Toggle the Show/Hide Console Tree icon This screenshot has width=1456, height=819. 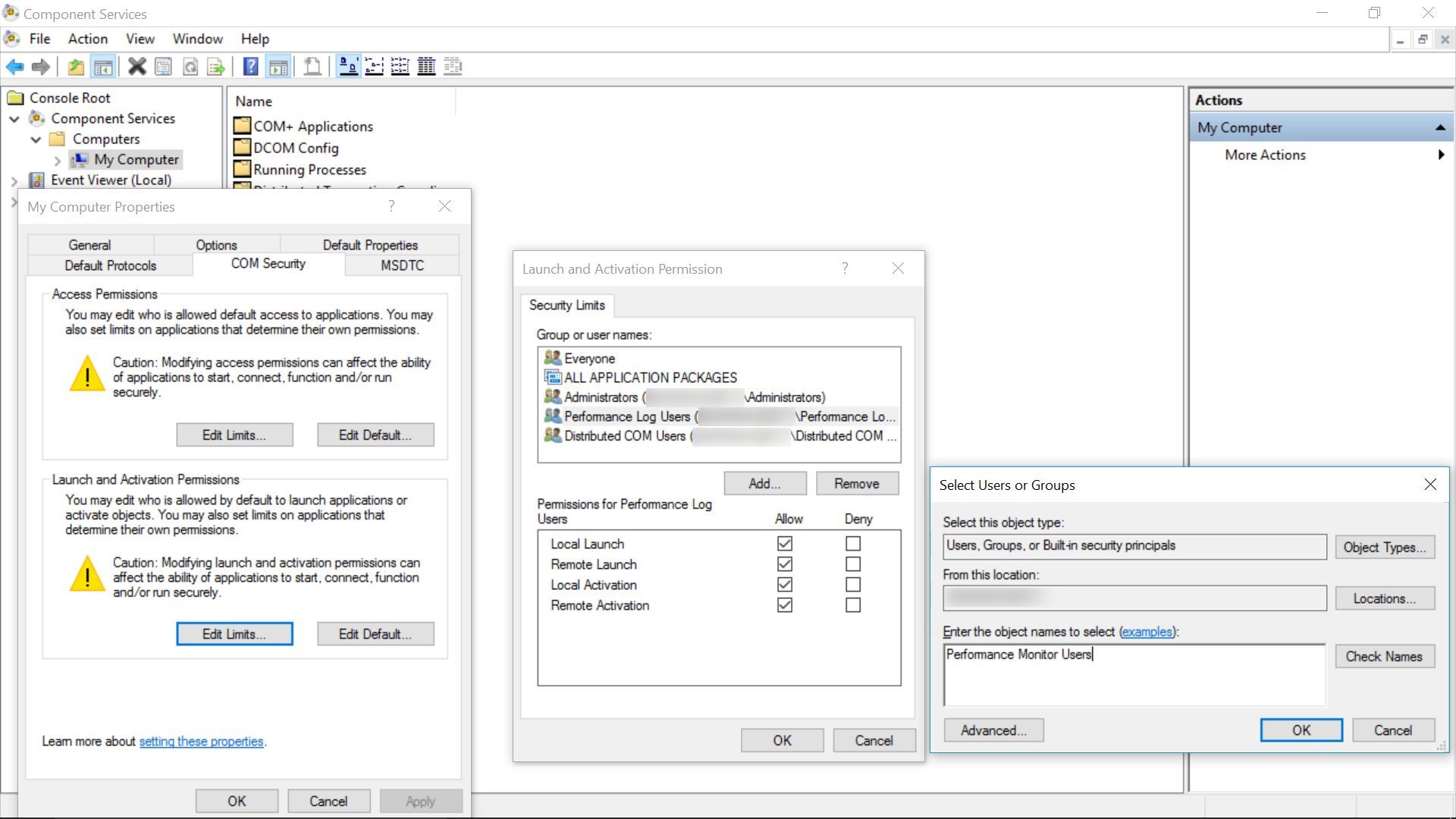coord(103,67)
